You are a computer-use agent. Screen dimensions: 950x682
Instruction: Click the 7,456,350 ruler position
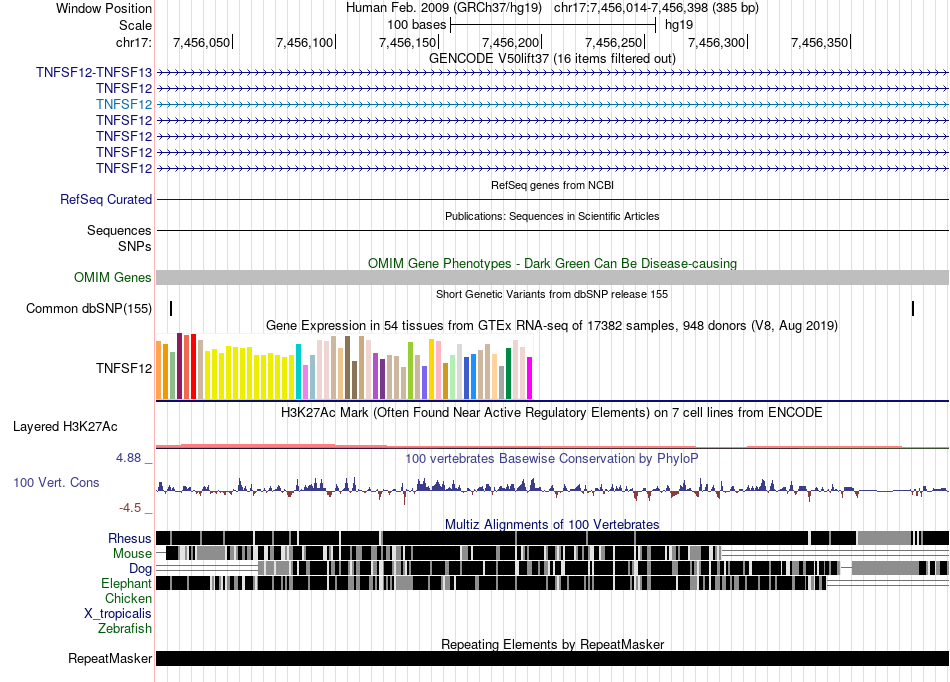point(819,42)
